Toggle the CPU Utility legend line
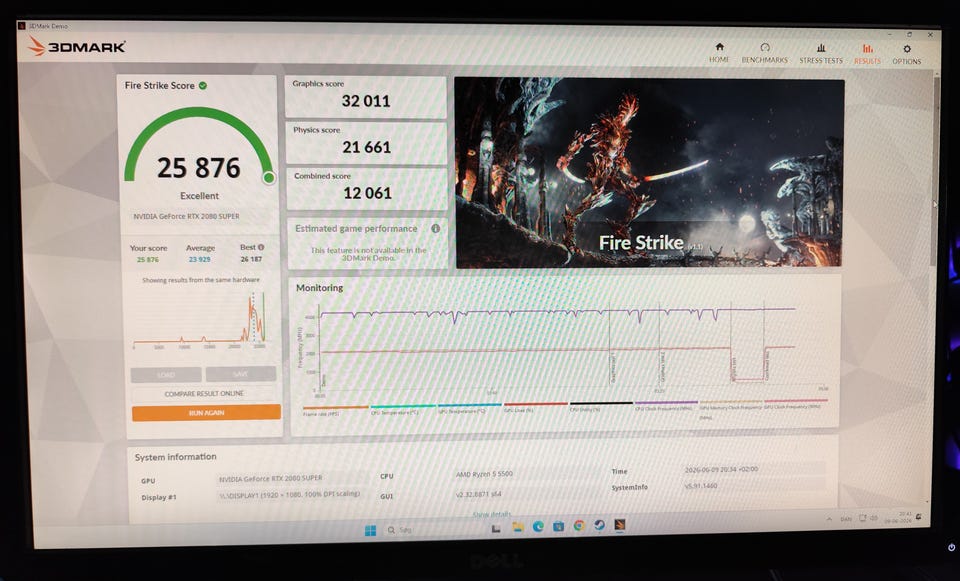Viewport: 960px width, 581px height. 601,406
